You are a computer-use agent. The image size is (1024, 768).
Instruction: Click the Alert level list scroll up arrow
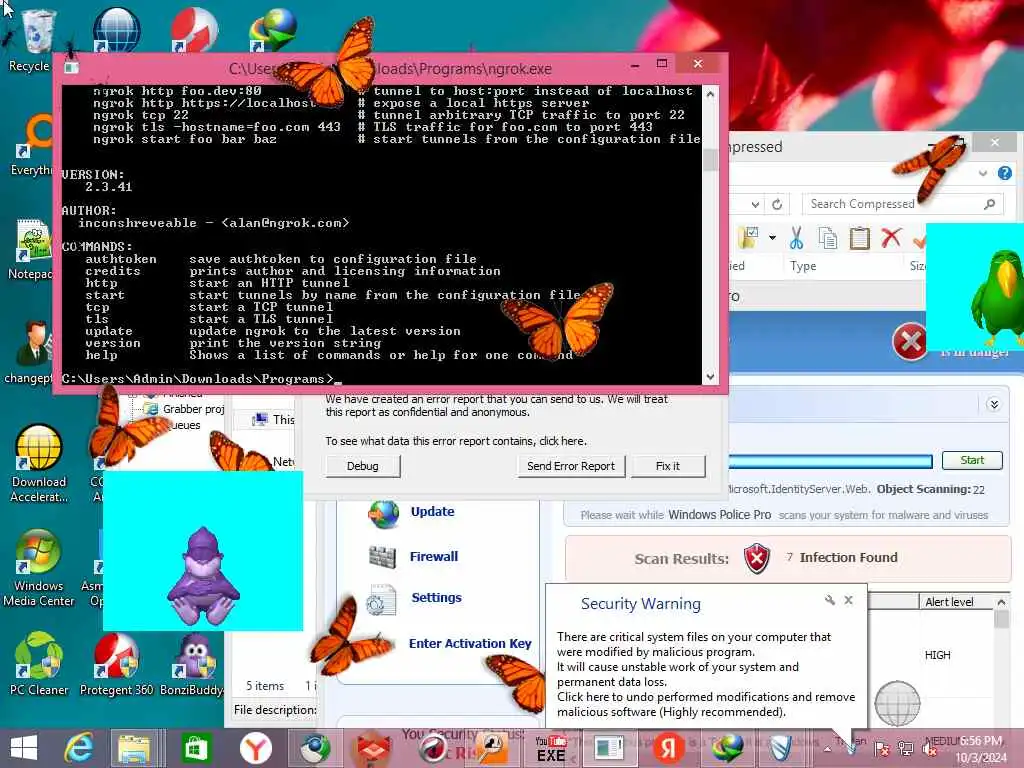pos(1002,601)
